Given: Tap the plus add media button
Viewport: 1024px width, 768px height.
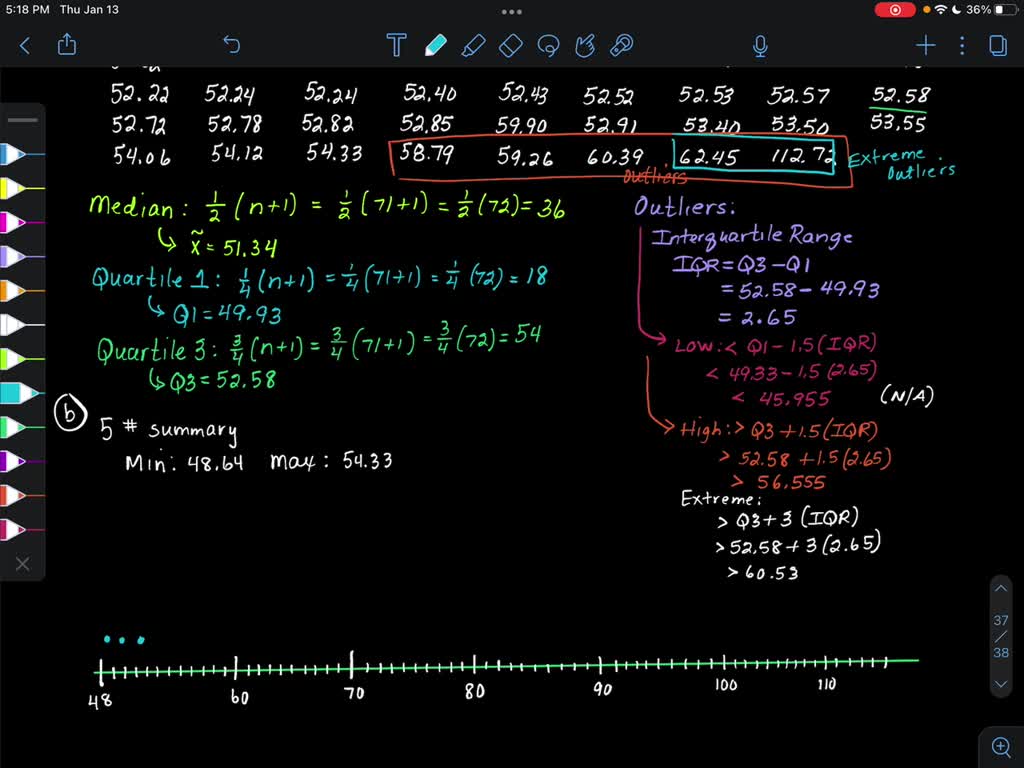Looking at the screenshot, I should (926, 45).
